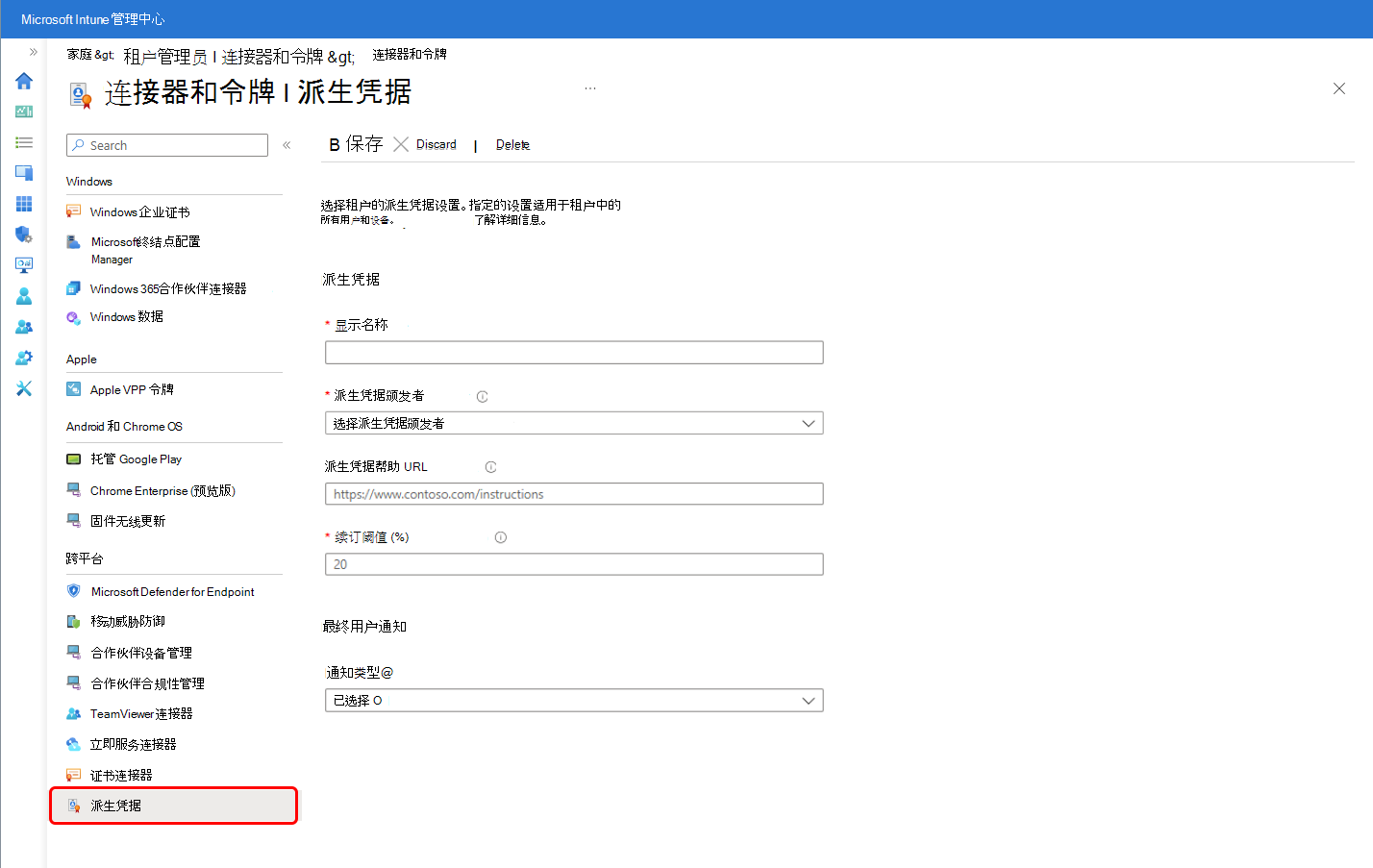Focus the Search box in the side menu
The height and width of the screenshot is (868, 1373).
coord(167,145)
